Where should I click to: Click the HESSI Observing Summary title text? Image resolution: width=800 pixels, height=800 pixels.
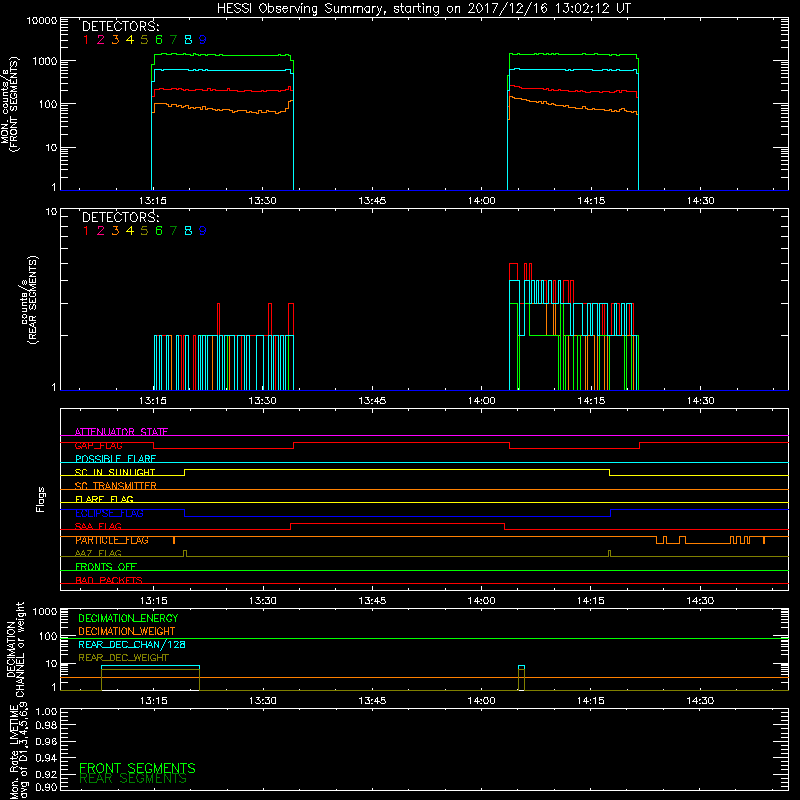point(423,9)
